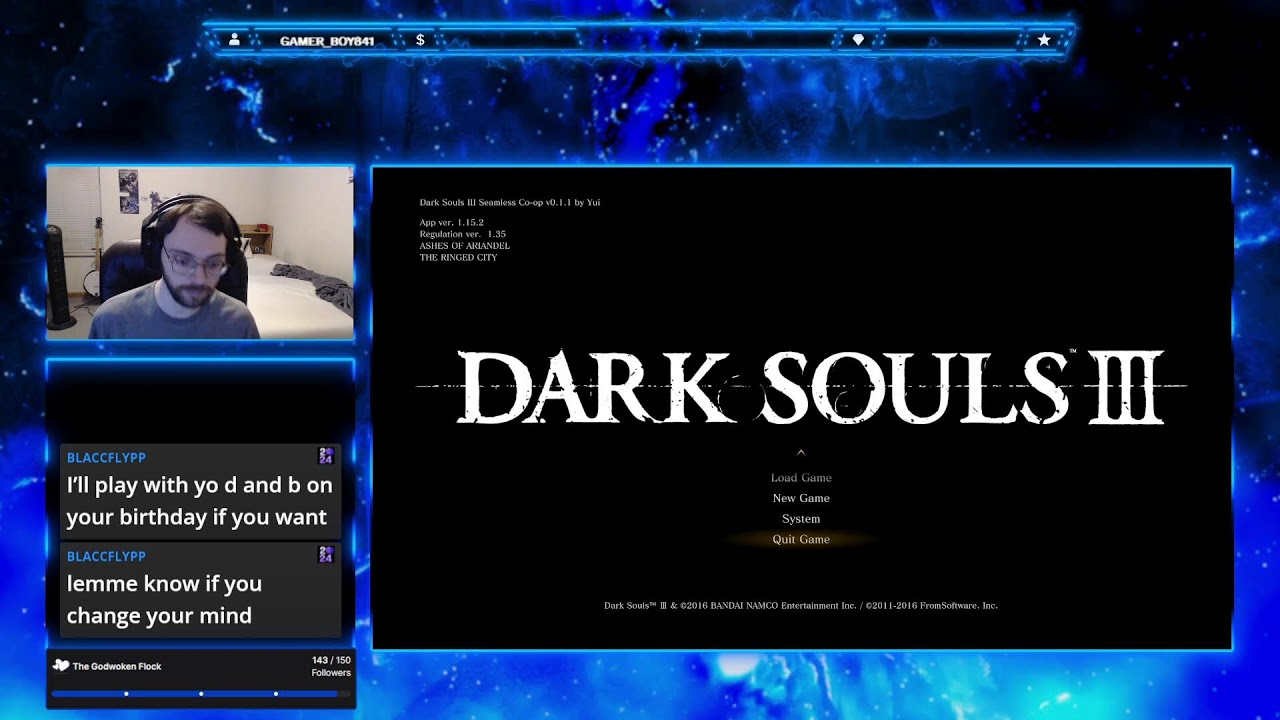Click the GAMER_BOY841 username in the top bar
This screenshot has height=720, width=1280.
327,41
